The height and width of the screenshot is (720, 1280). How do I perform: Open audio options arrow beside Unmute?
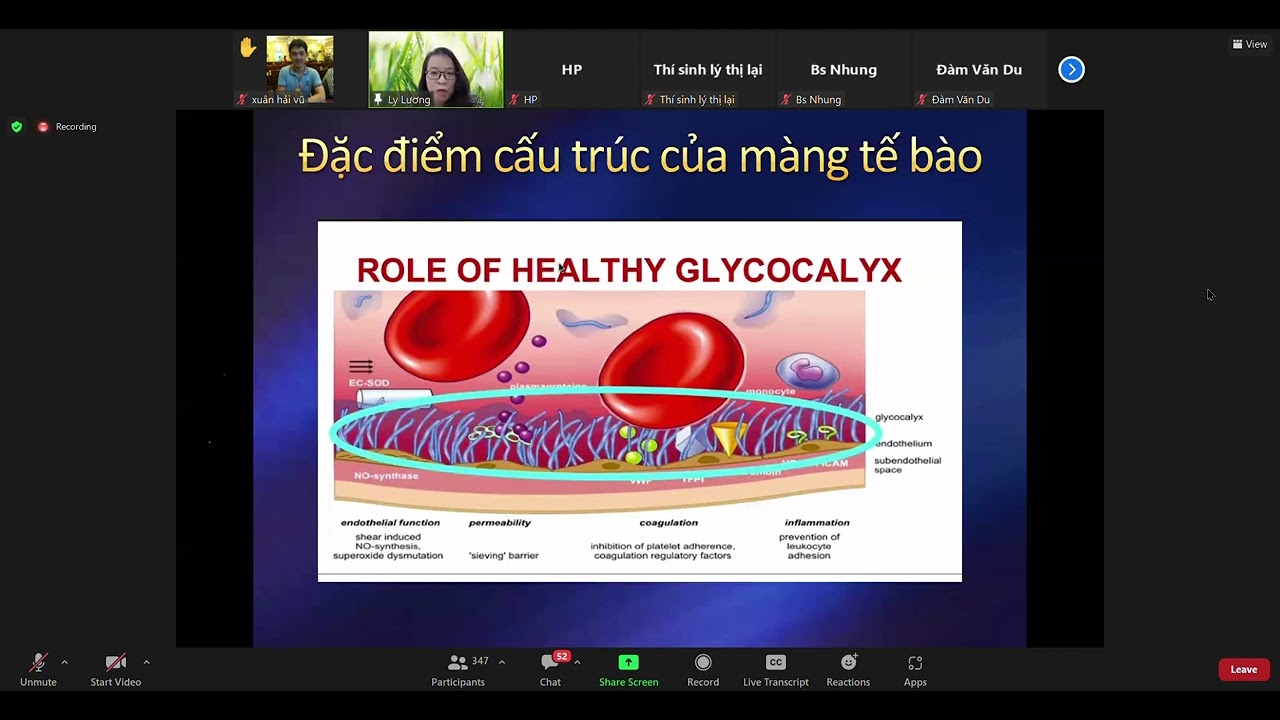(64, 662)
